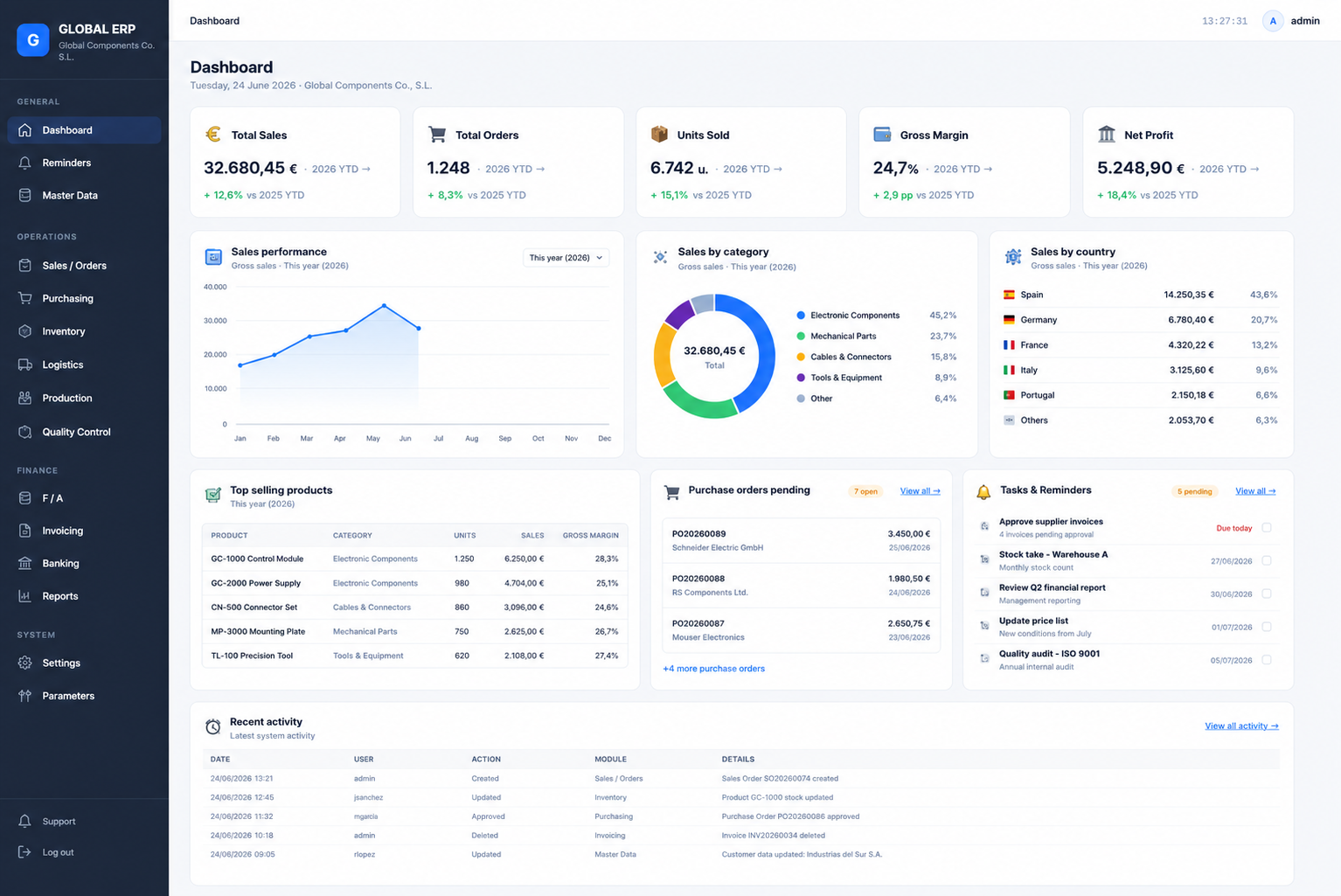1341x896 pixels.
Task: Click purchase order PO20260087 Mouser Electronics
Action: coord(801,630)
